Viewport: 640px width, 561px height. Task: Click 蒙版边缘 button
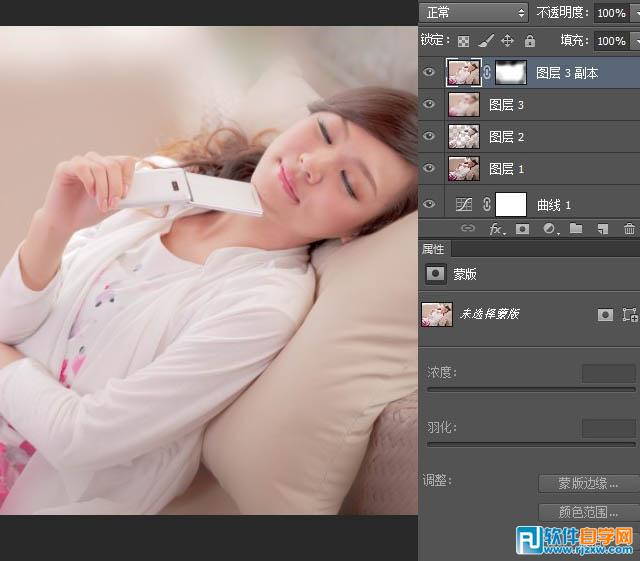click(x=587, y=483)
